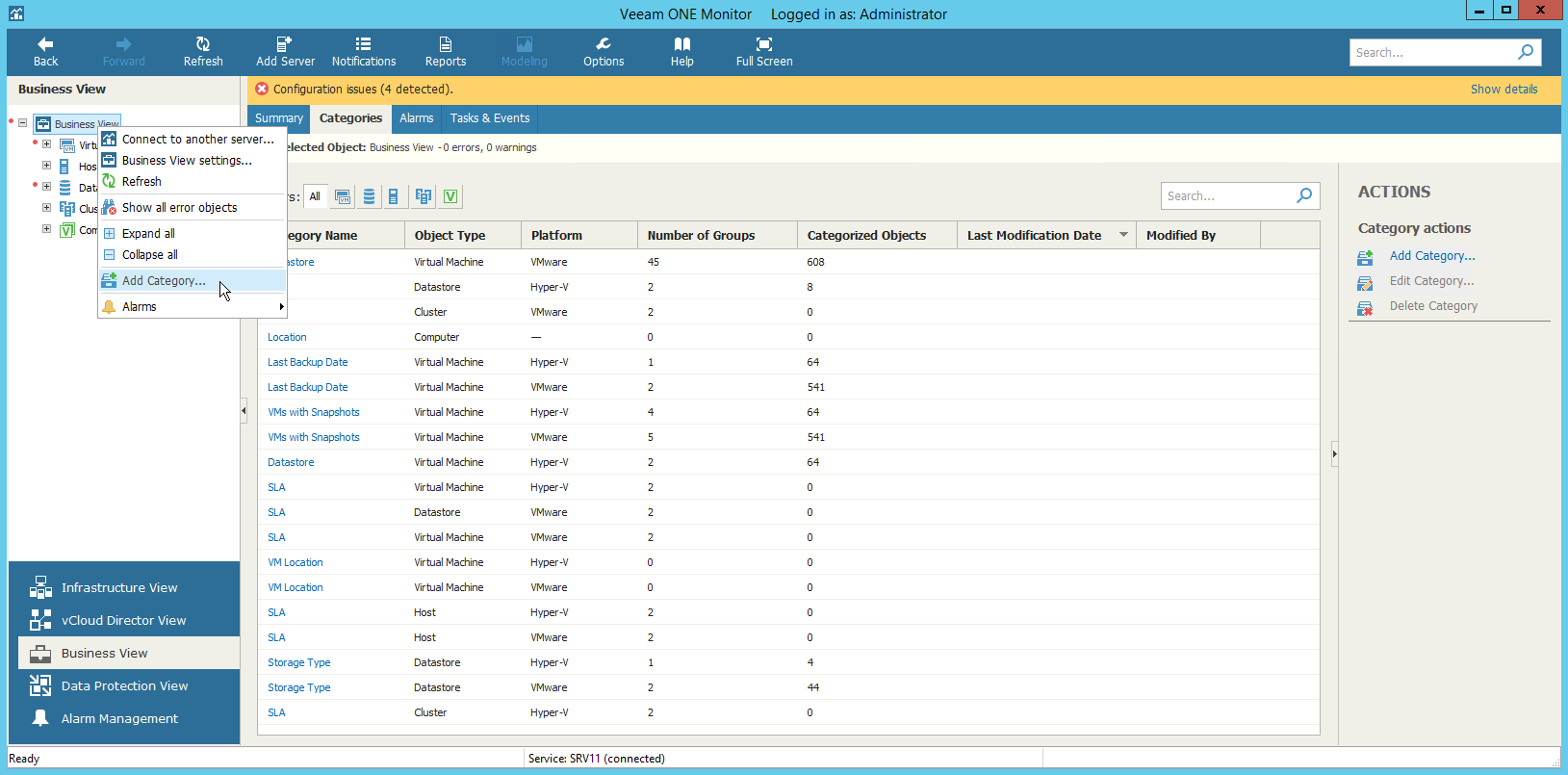Select Business View in navigation pane
Screen dimensions: 1568x775
coord(129,653)
